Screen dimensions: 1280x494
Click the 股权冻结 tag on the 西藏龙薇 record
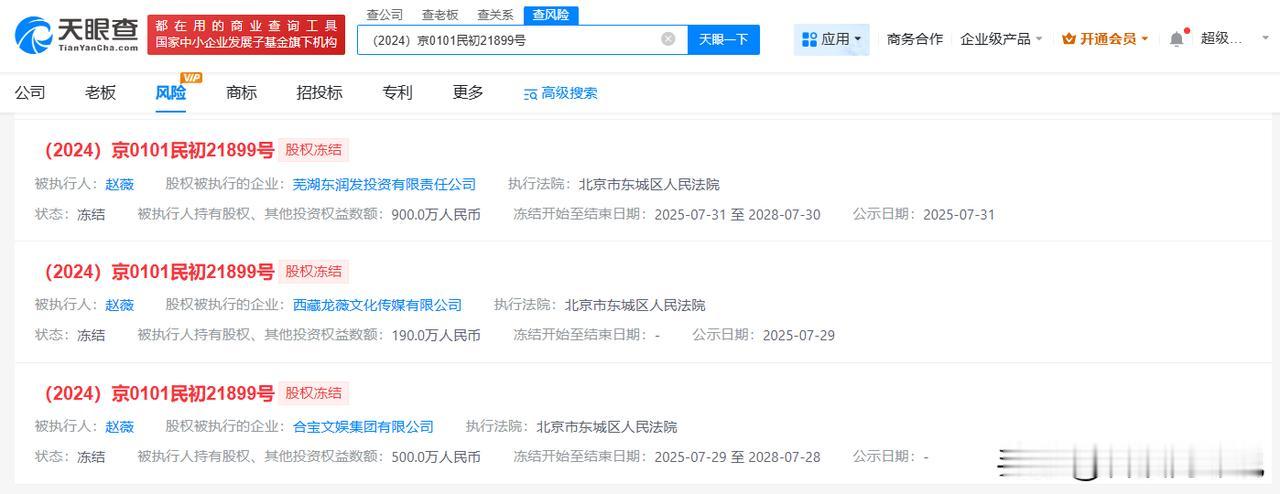(x=313, y=271)
